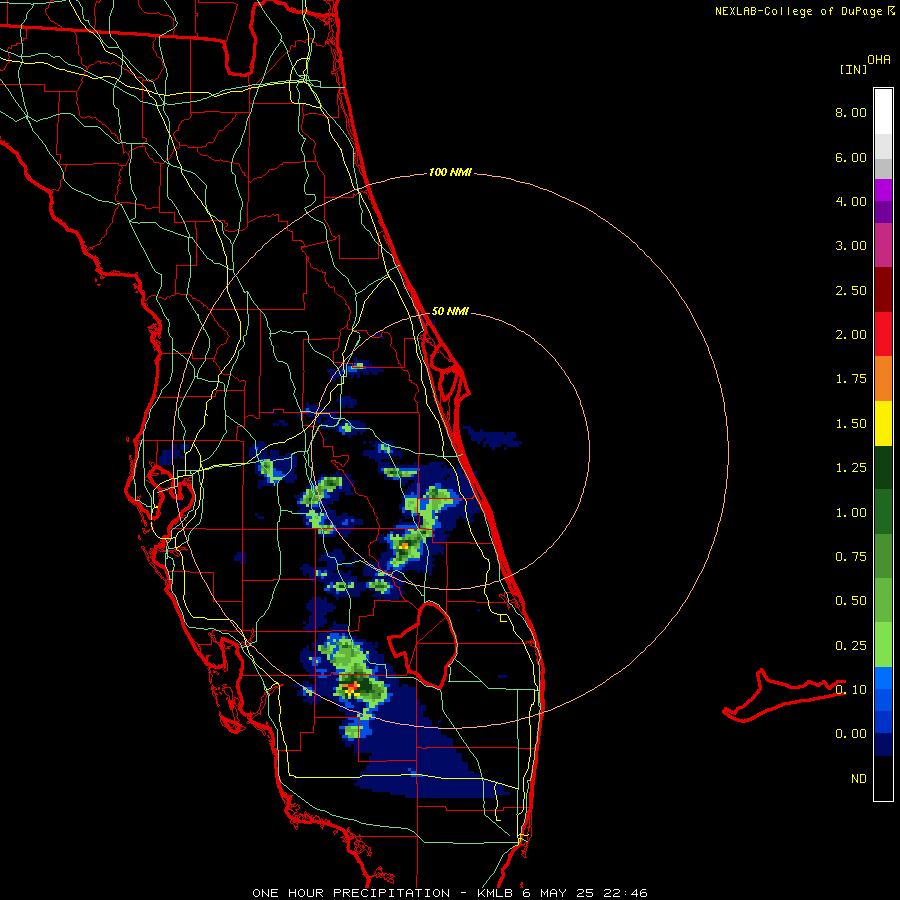Click the 100 NMI range ring label

[450, 172]
